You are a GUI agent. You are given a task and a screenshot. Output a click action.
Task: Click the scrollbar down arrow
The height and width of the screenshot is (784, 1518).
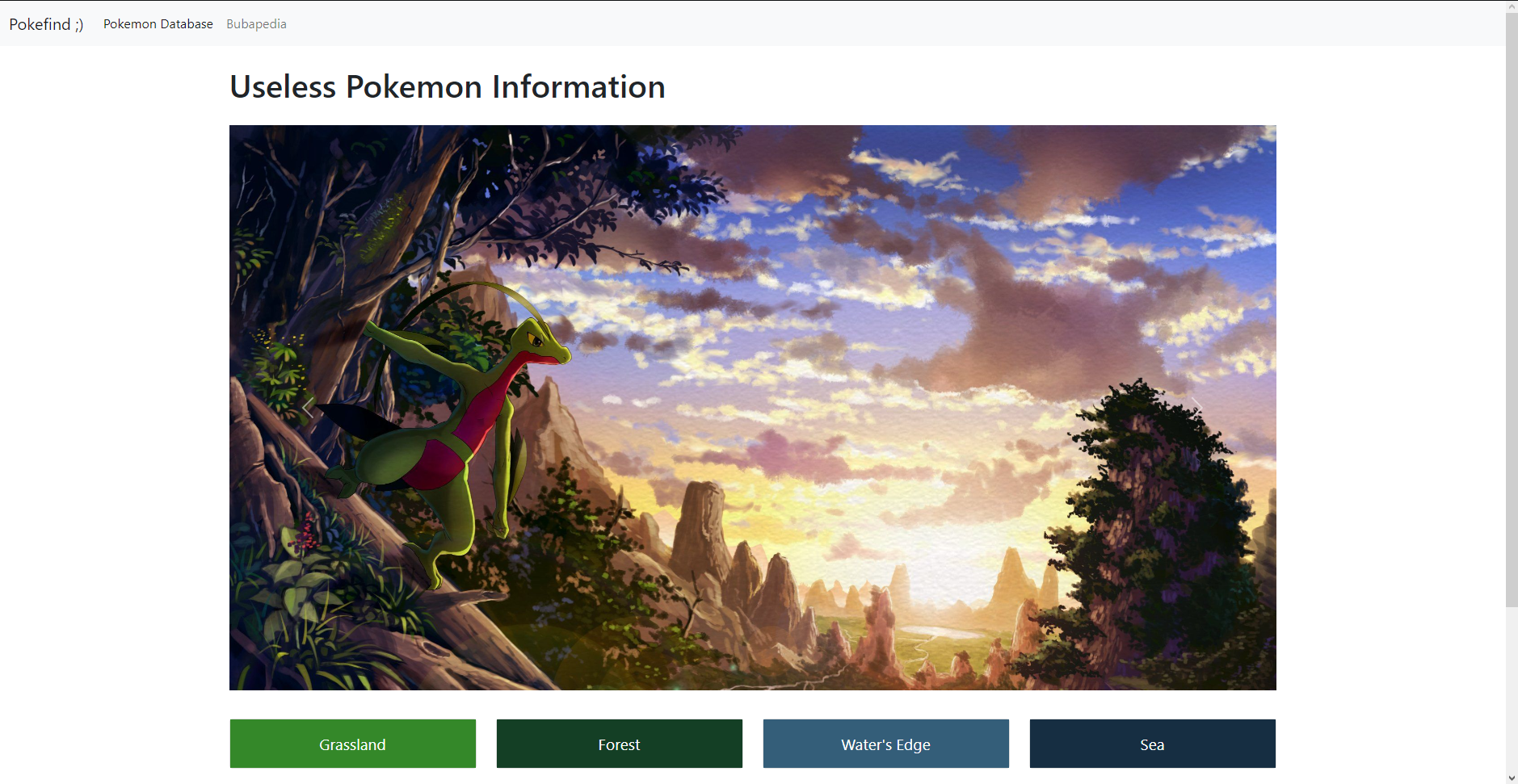[x=1510, y=777]
